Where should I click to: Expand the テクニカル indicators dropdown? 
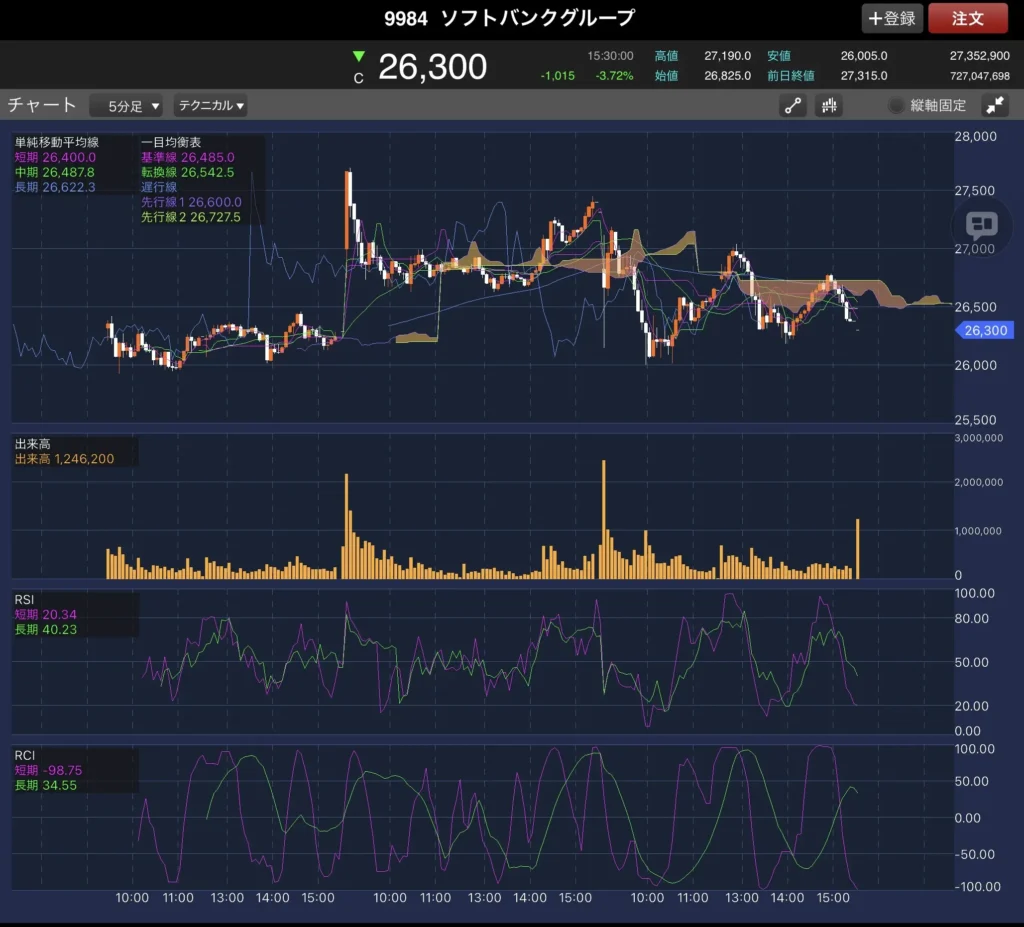point(211,106)
